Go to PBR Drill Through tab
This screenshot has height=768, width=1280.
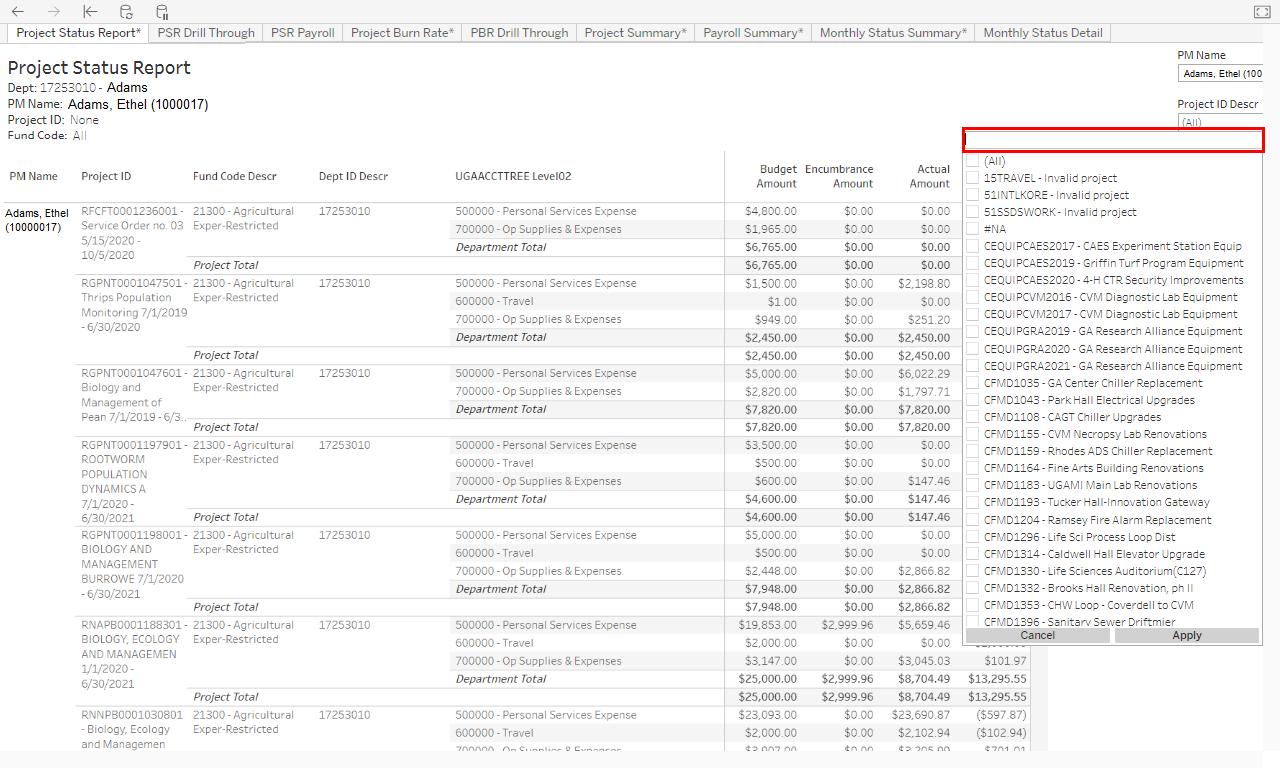[519, 33]
